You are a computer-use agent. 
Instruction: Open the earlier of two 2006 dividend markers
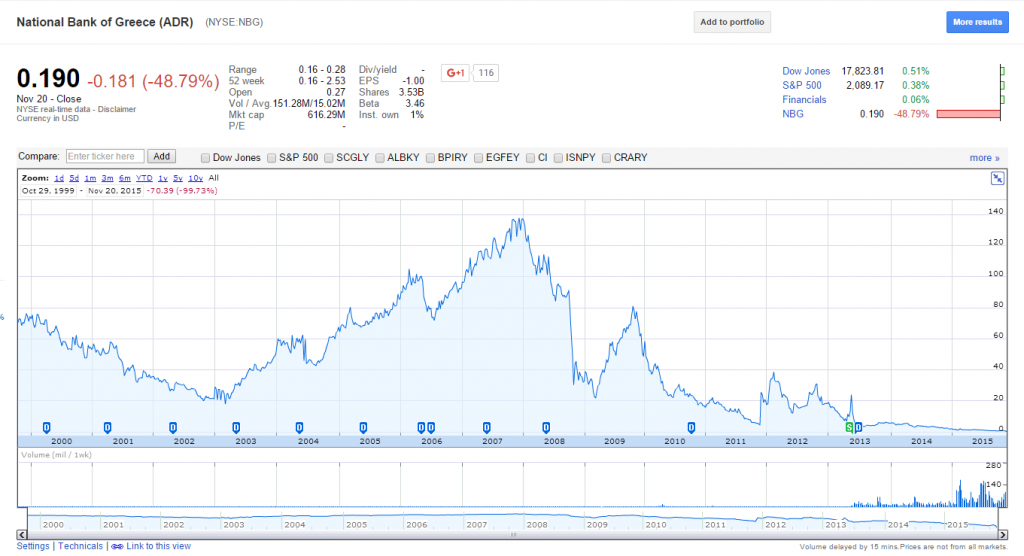(x=421, y=427)
